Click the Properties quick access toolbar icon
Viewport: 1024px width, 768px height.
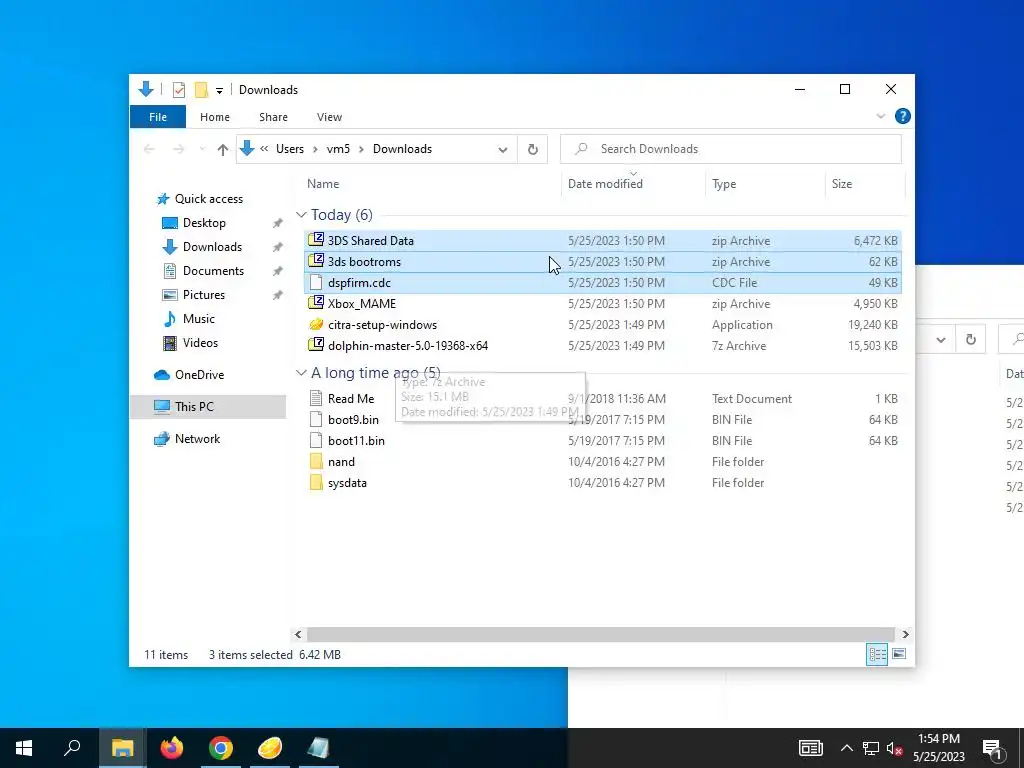[x=178, y=89]
